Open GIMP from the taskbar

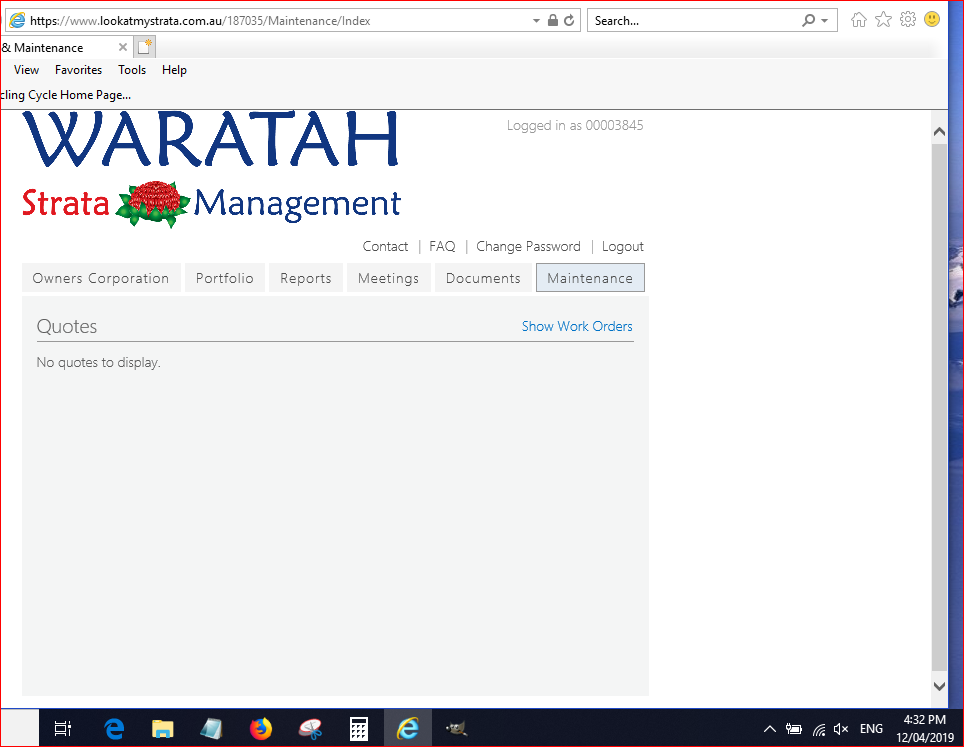457,729
